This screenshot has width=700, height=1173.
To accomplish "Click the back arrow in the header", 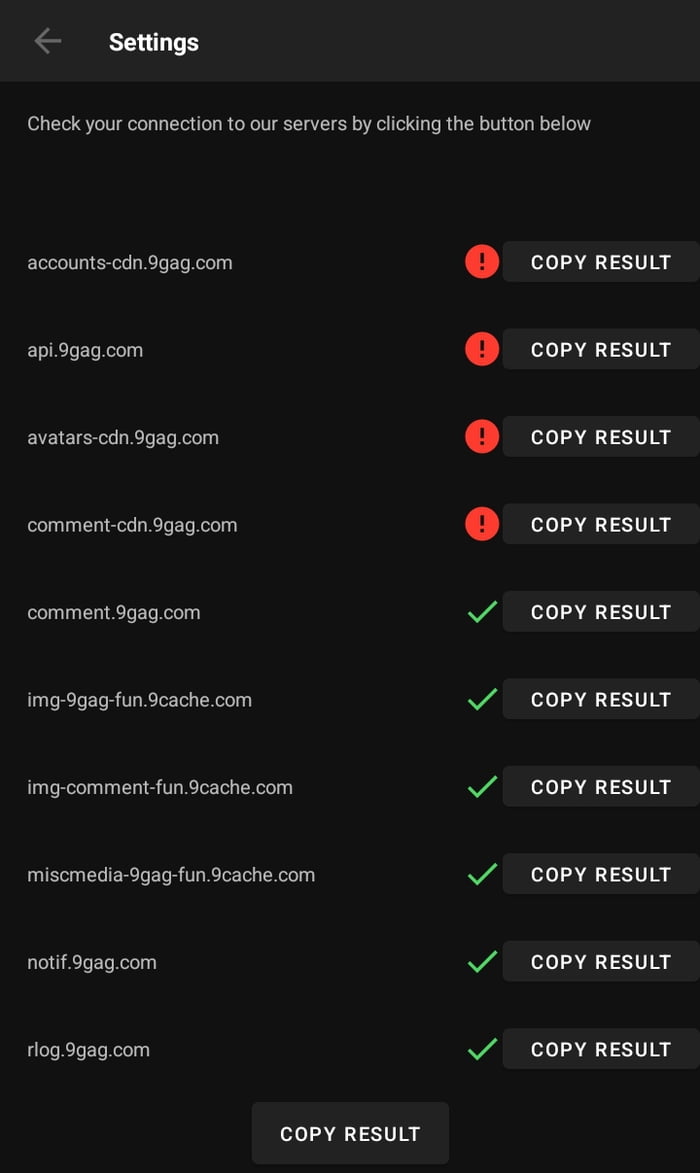I will (x=47, y=41).
